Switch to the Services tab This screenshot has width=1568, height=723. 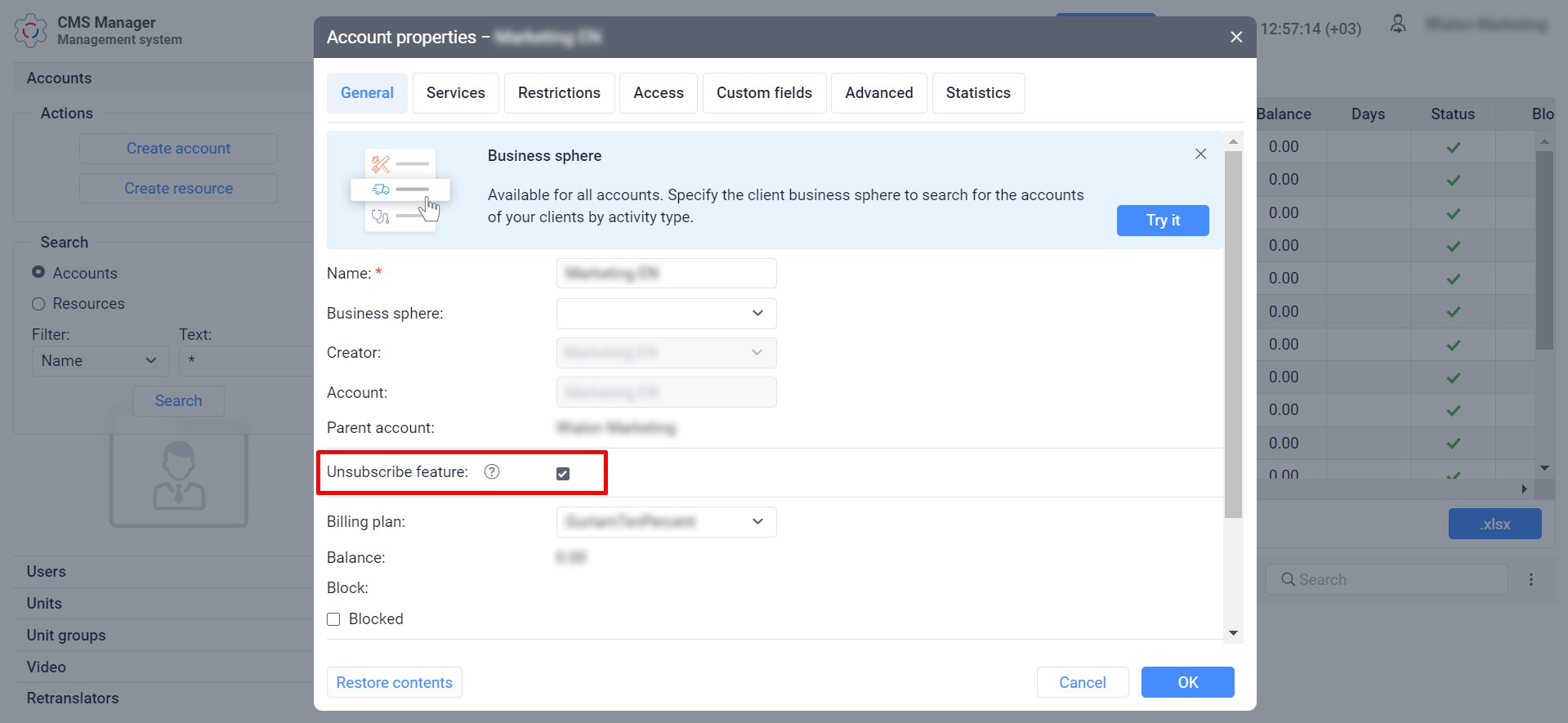point(455,93)
